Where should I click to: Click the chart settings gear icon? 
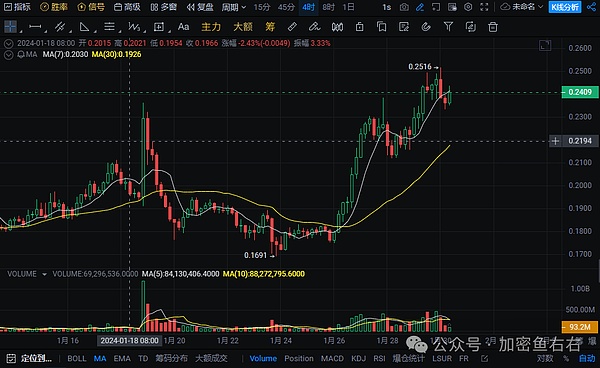(x=468, y=7)
